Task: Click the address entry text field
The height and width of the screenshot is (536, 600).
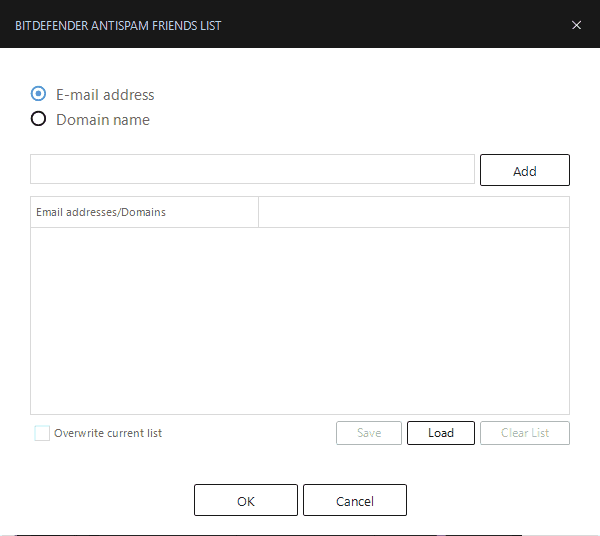Action: (253, 169)
